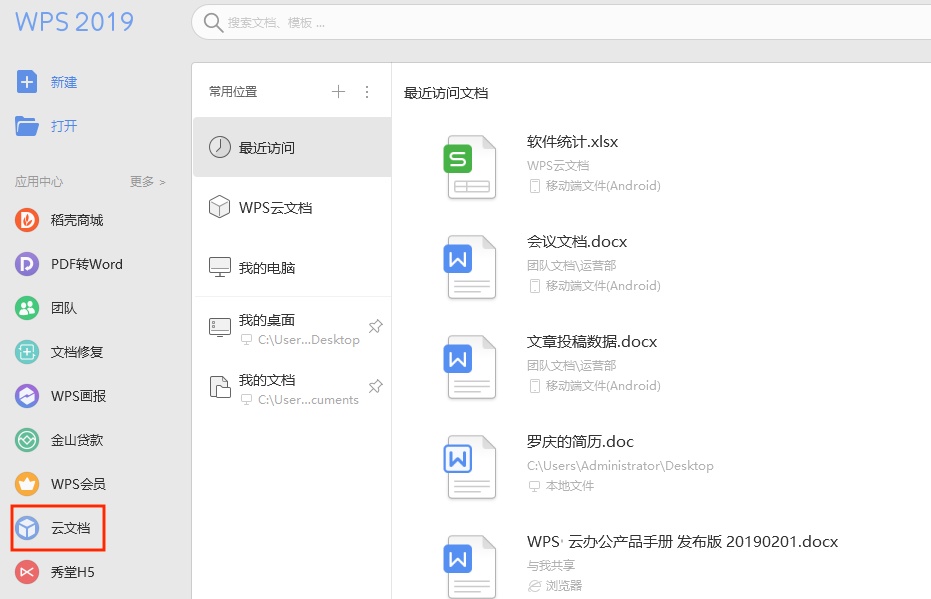Click the blue folder Open icon
This screenshot has height=599, width=931.
(x=27, y=126)
